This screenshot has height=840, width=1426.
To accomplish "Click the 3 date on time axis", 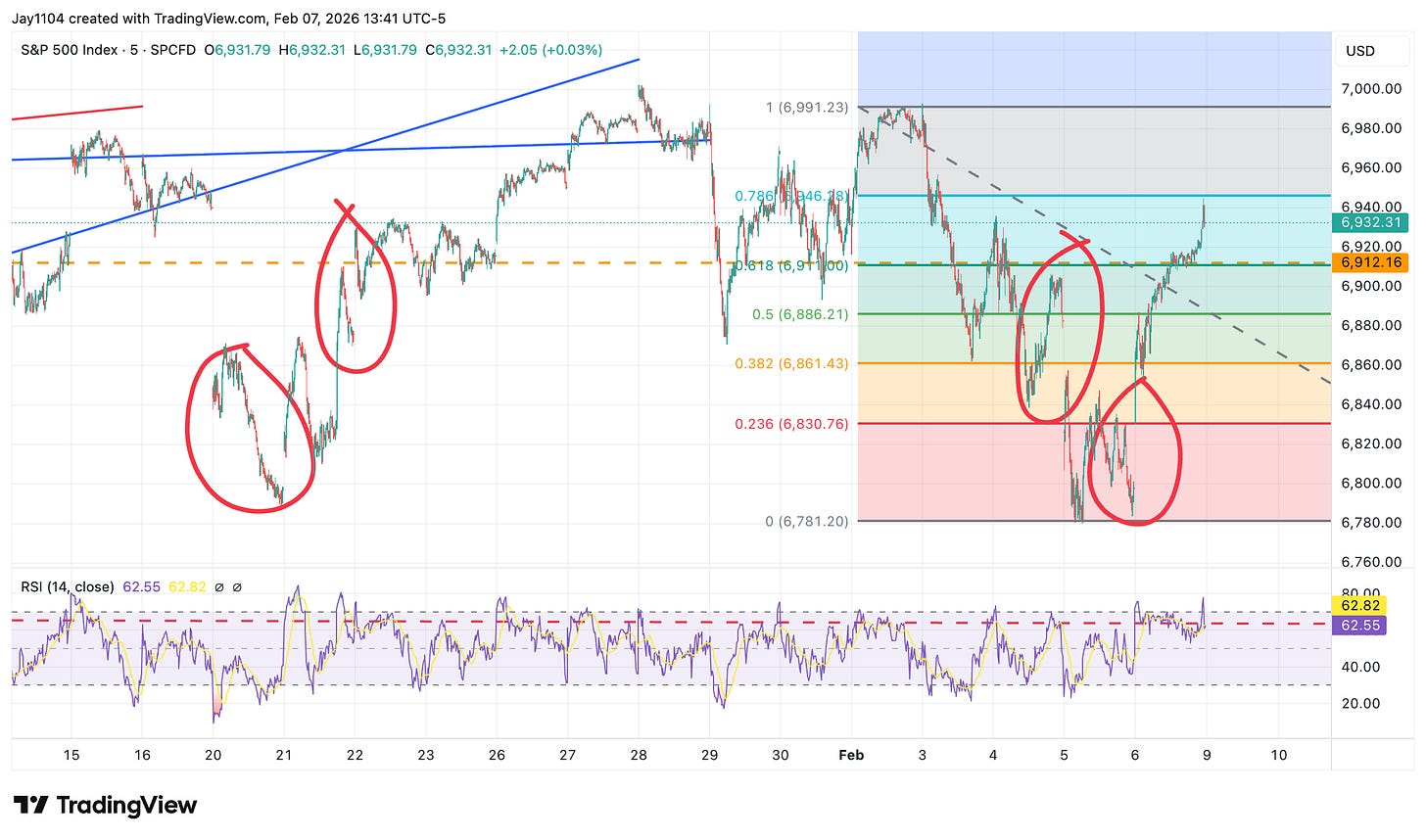I will [x=923, y=755].
